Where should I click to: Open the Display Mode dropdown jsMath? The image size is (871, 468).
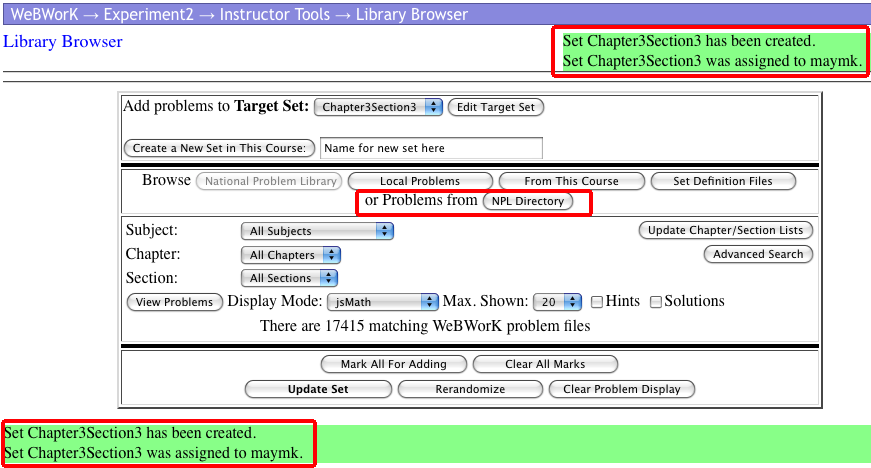[x=382, y=302]
